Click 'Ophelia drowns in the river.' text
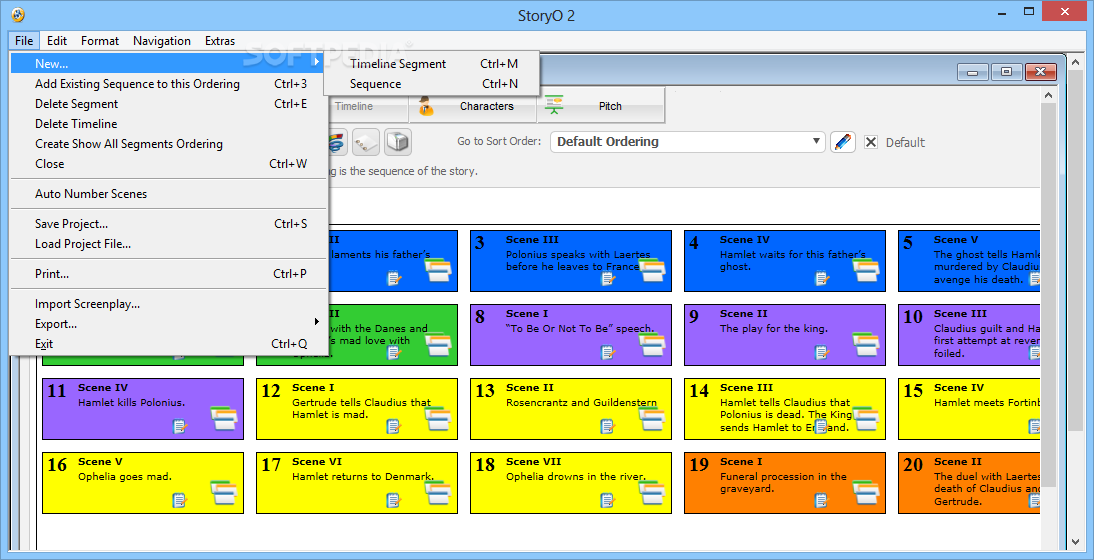Screen dimensions: 1094x560 (576, 476)
